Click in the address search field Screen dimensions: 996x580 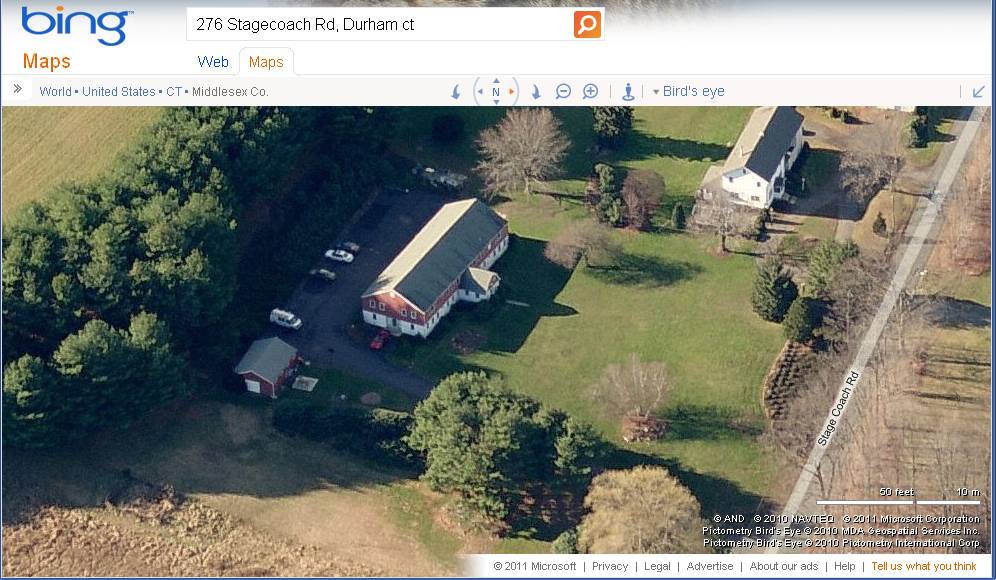click(380, 25)
